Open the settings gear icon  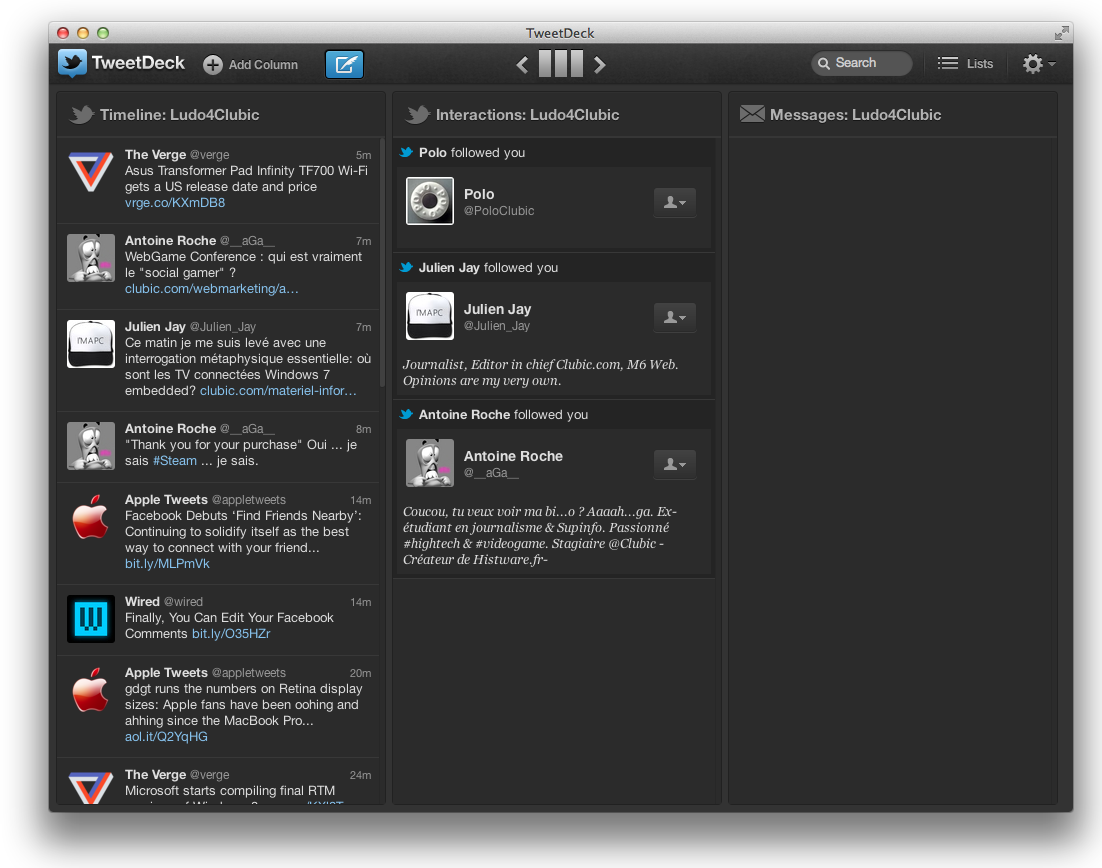(x=1031, y=63)
